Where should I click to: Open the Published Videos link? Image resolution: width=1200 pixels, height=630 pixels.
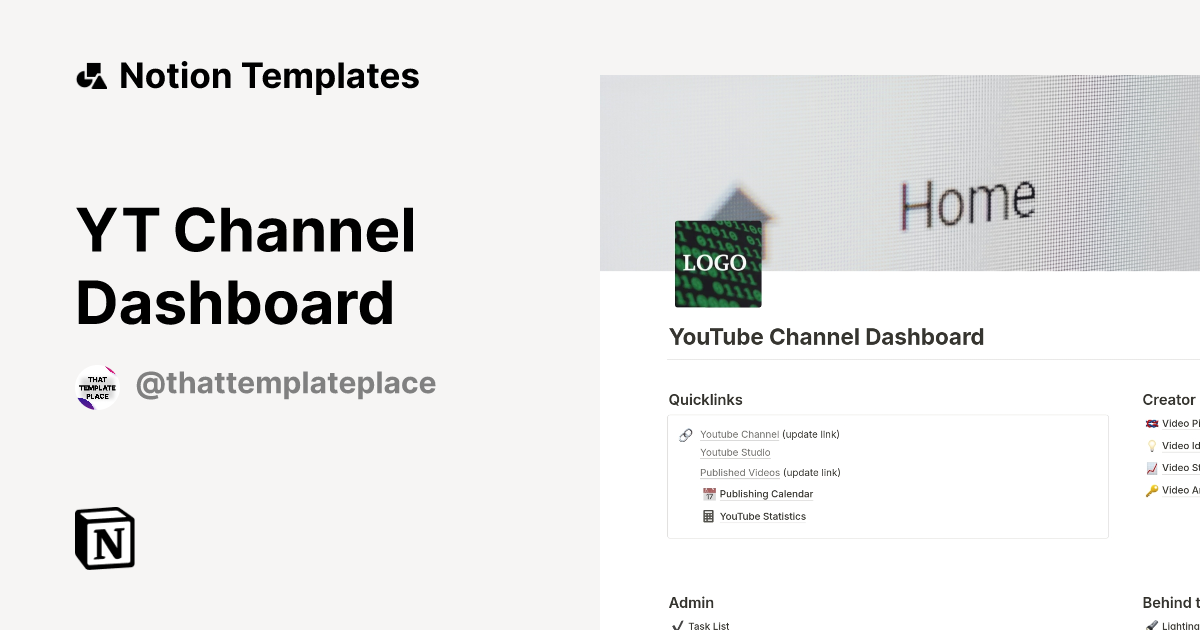[x=740, y=472]
